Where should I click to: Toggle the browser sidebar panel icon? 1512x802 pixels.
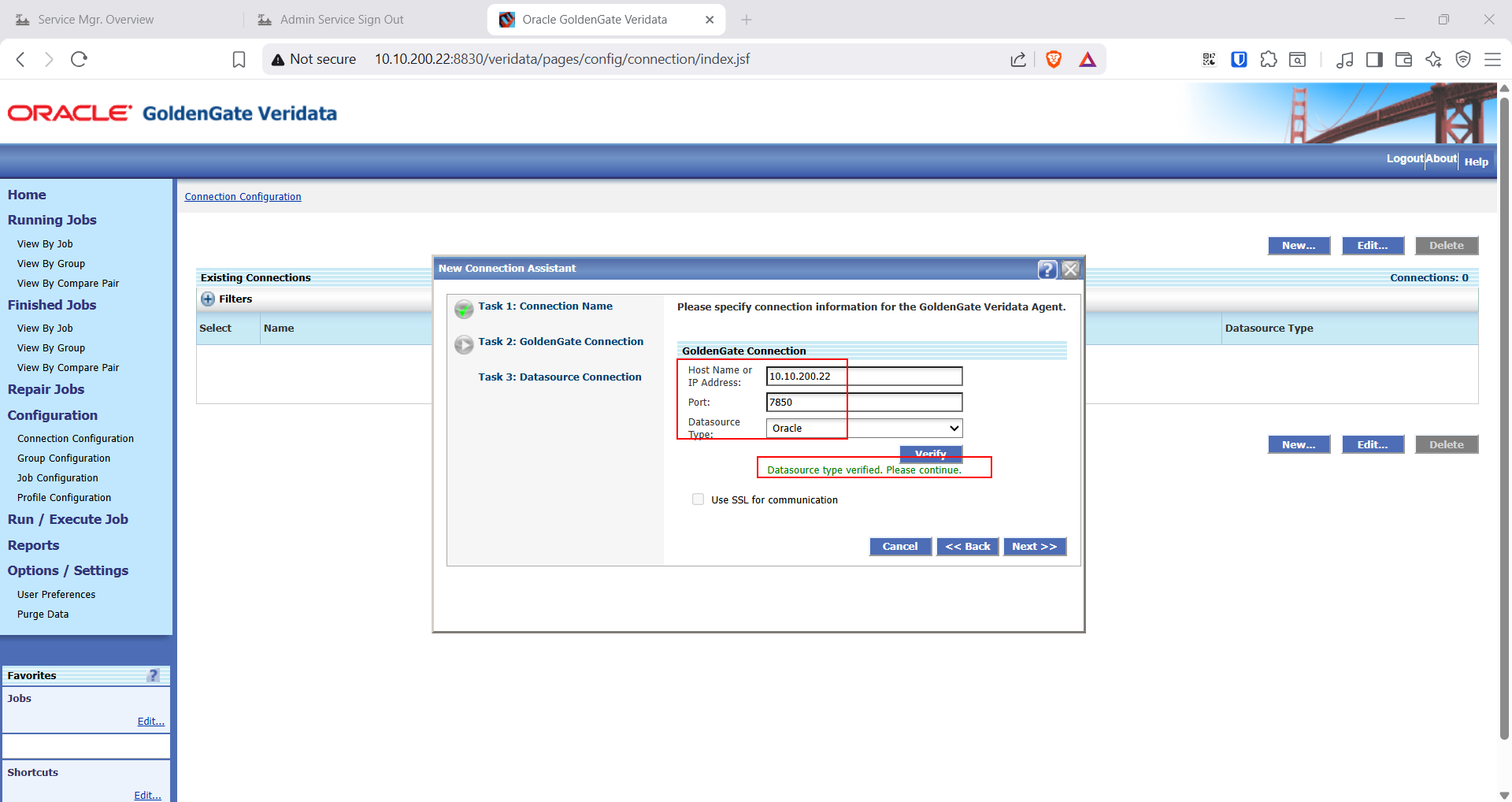click(x=1374, y=59)
